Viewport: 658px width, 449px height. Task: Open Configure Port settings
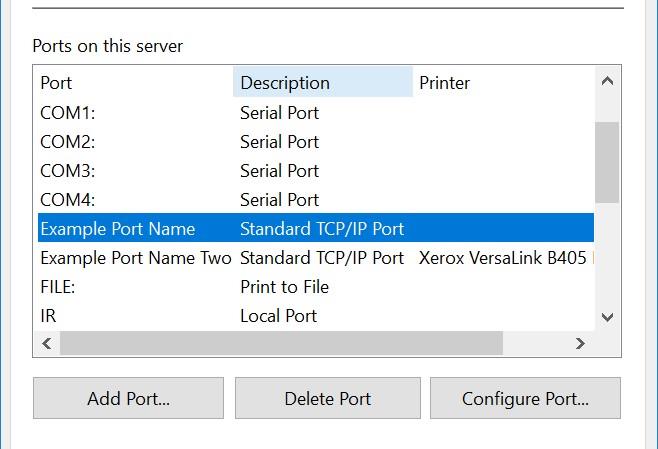tap(525, 398)
